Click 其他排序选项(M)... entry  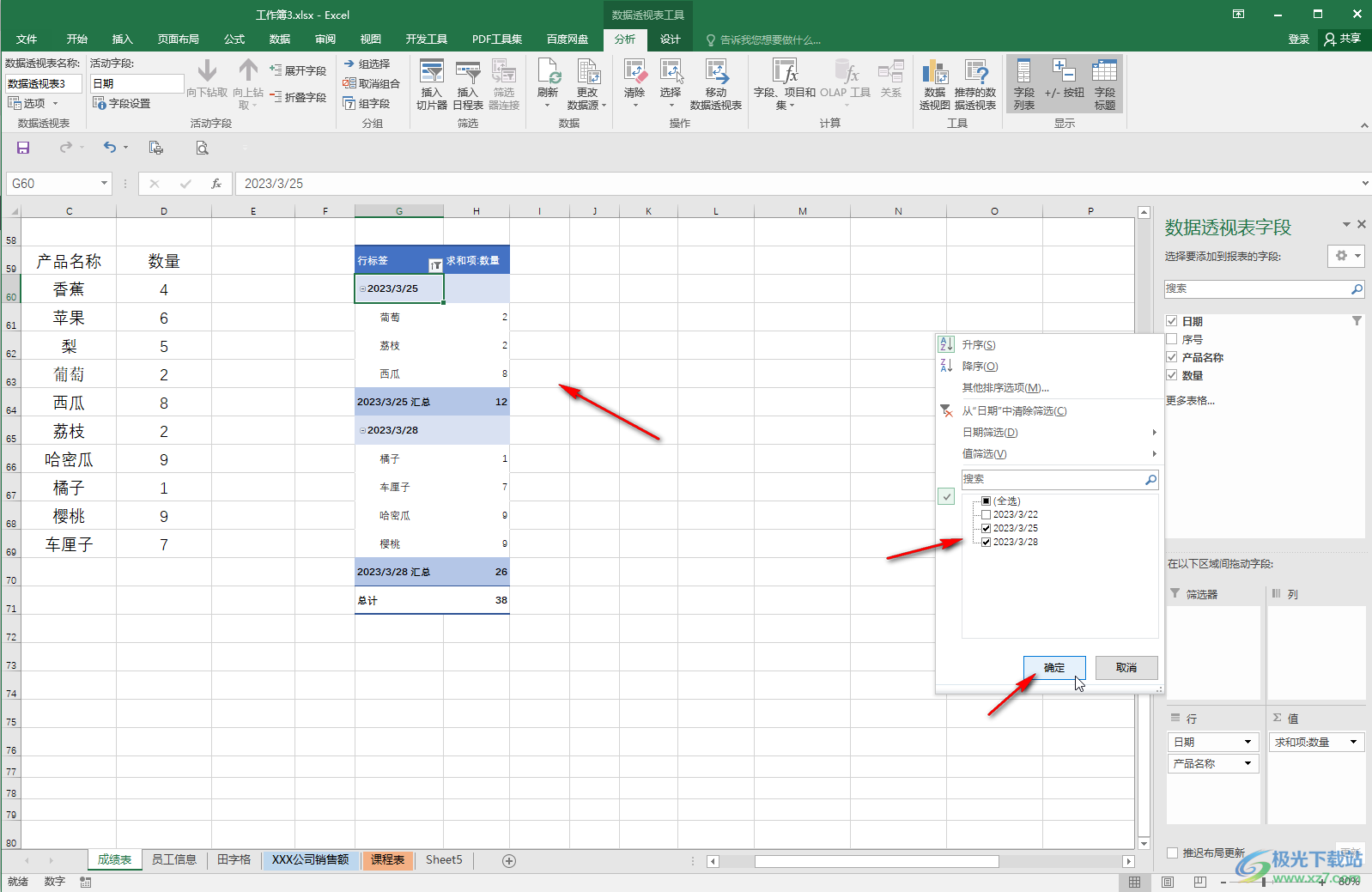point(1005,388)
